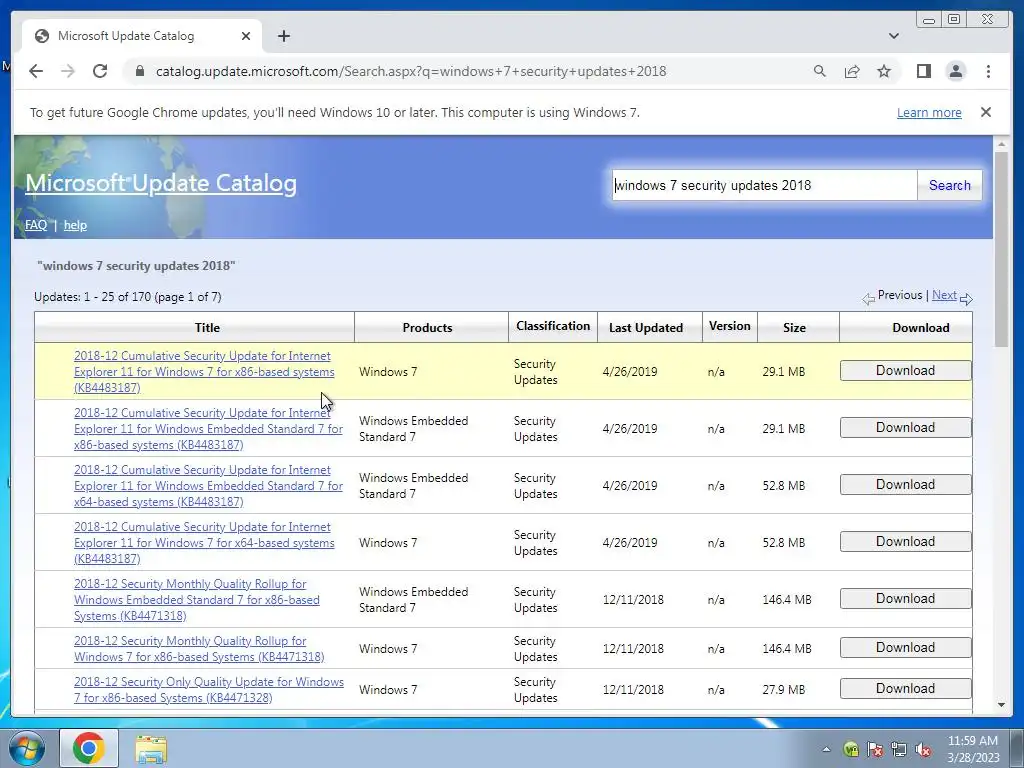Image resolution: width=1024 pixels, height=768 pixels.
Task: Click the muted volume tray icon
Action: [x=923, y=749]
